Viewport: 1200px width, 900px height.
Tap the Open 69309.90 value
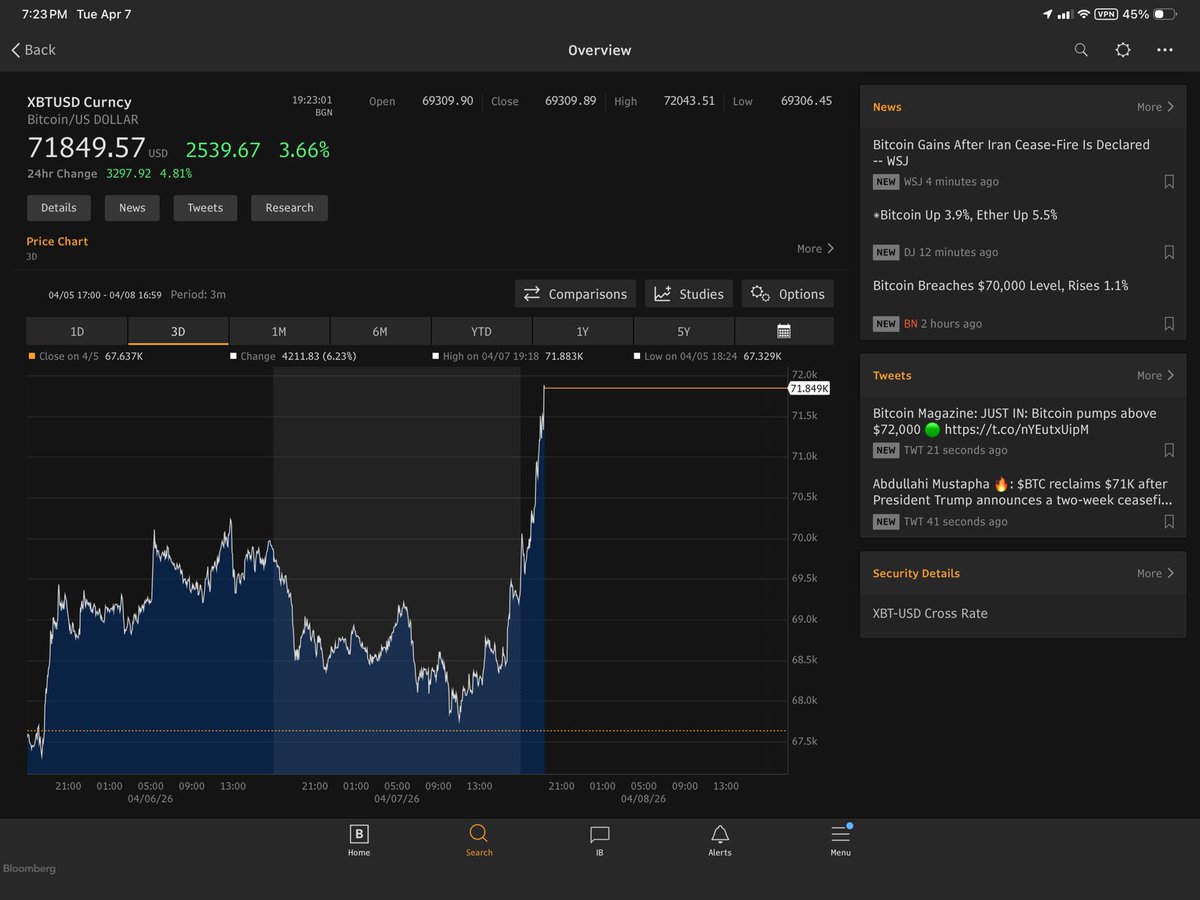(x=448, y=101)
